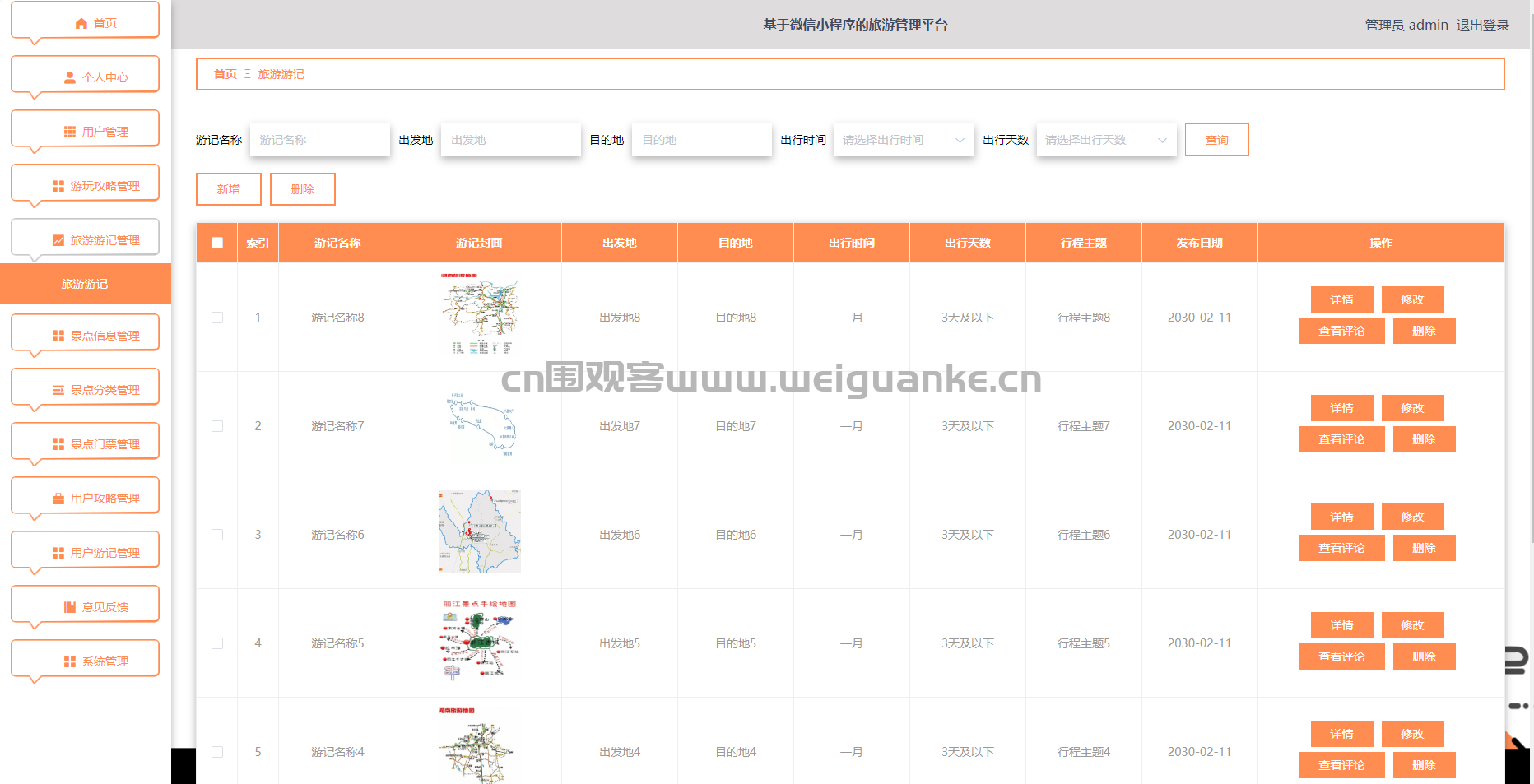This screenshot has width=1534, height=784.
Task: Open the 出行时间 dropdown
Action: [904, 140]
